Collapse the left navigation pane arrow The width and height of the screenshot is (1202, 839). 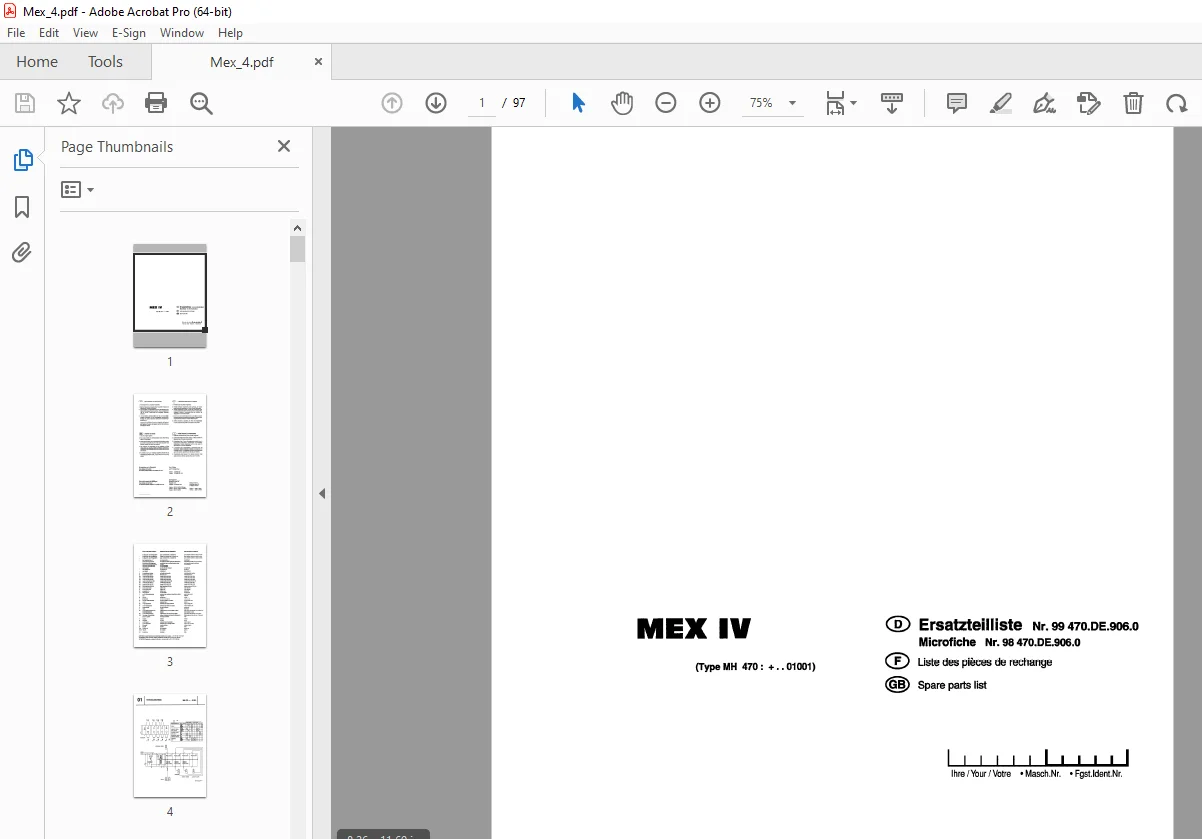(x=322, y=493)
